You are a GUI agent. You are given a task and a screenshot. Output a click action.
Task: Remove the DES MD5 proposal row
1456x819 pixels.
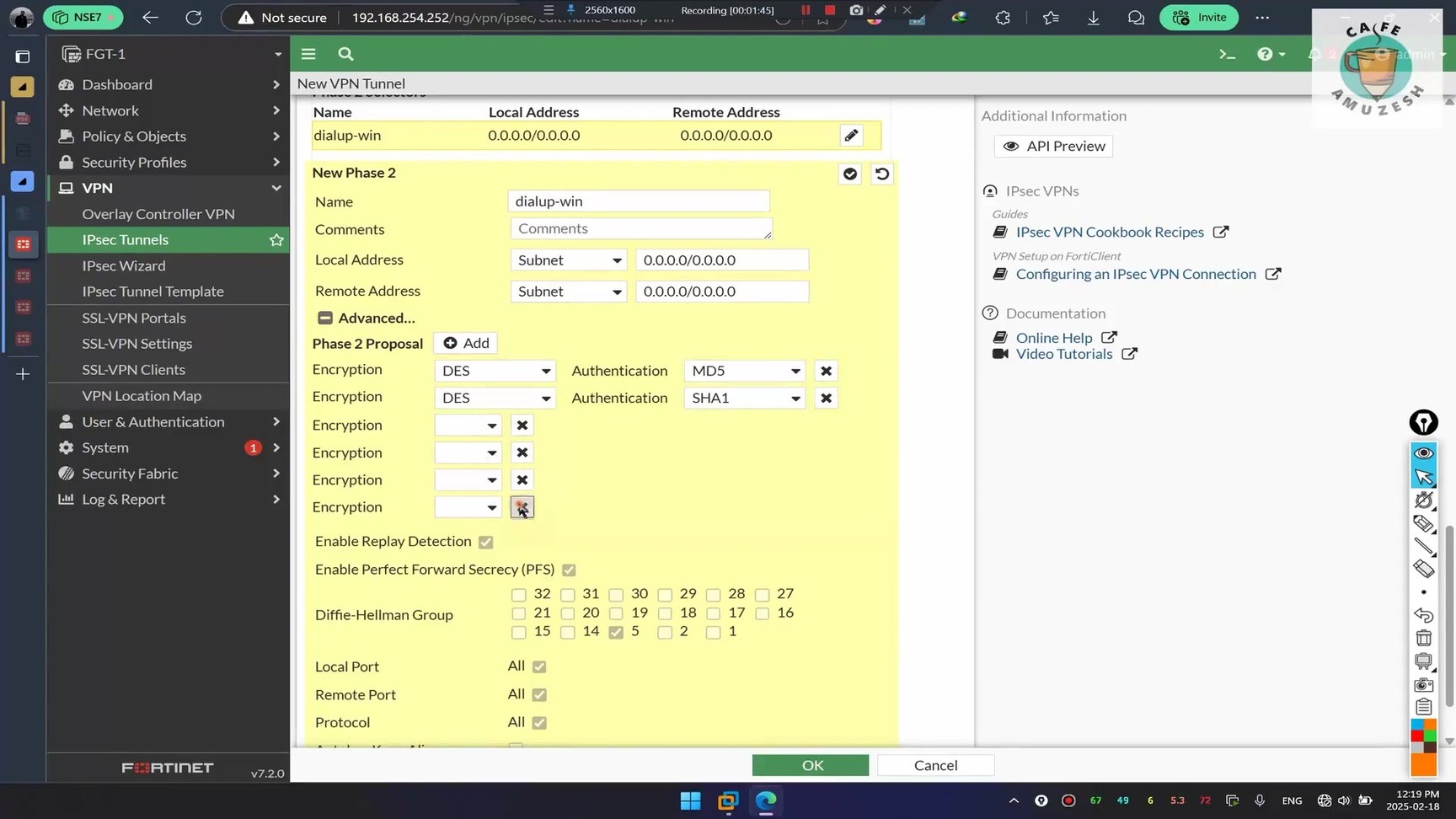click(826, 371)
